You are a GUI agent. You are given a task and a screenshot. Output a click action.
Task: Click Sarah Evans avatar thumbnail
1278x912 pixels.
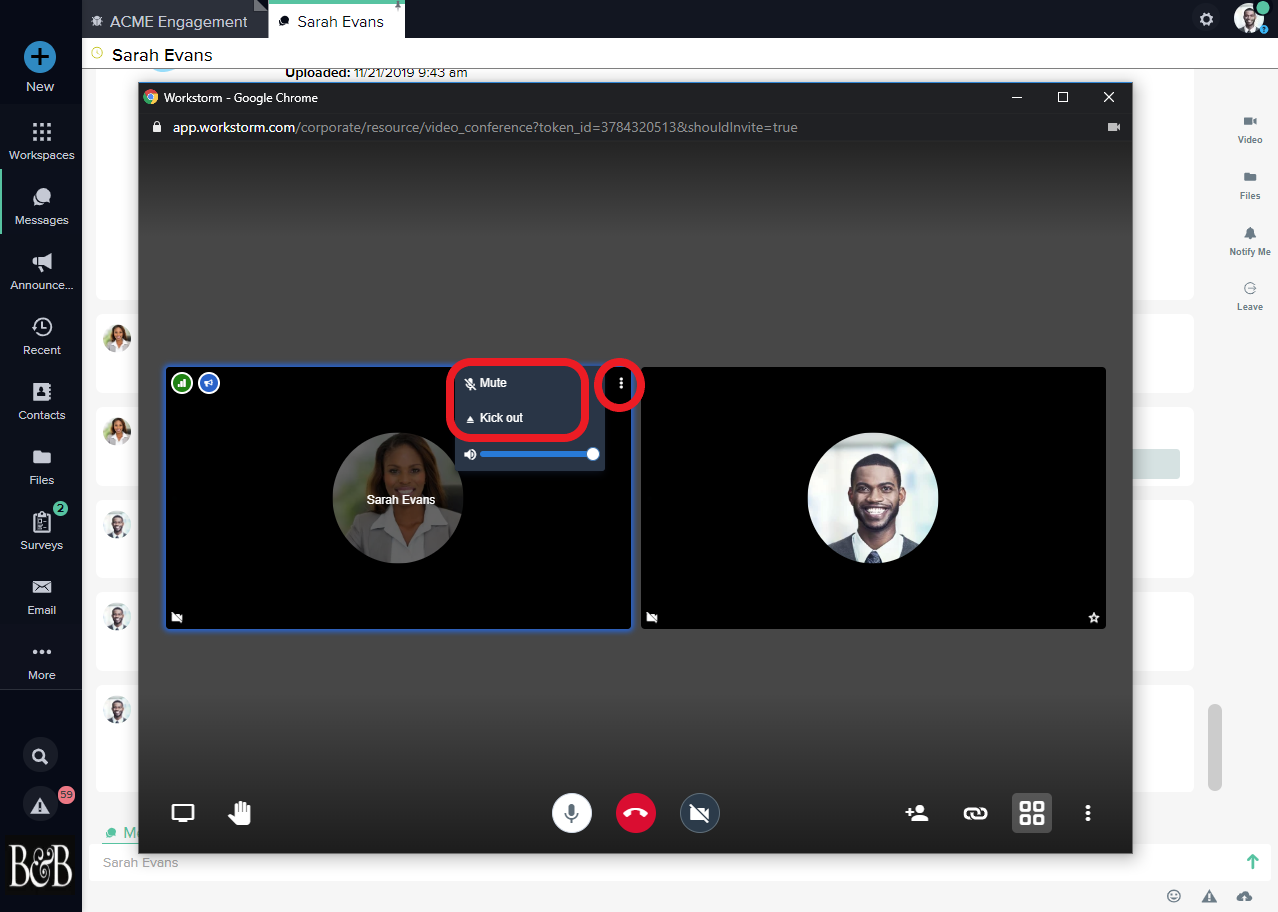point(398,498)
